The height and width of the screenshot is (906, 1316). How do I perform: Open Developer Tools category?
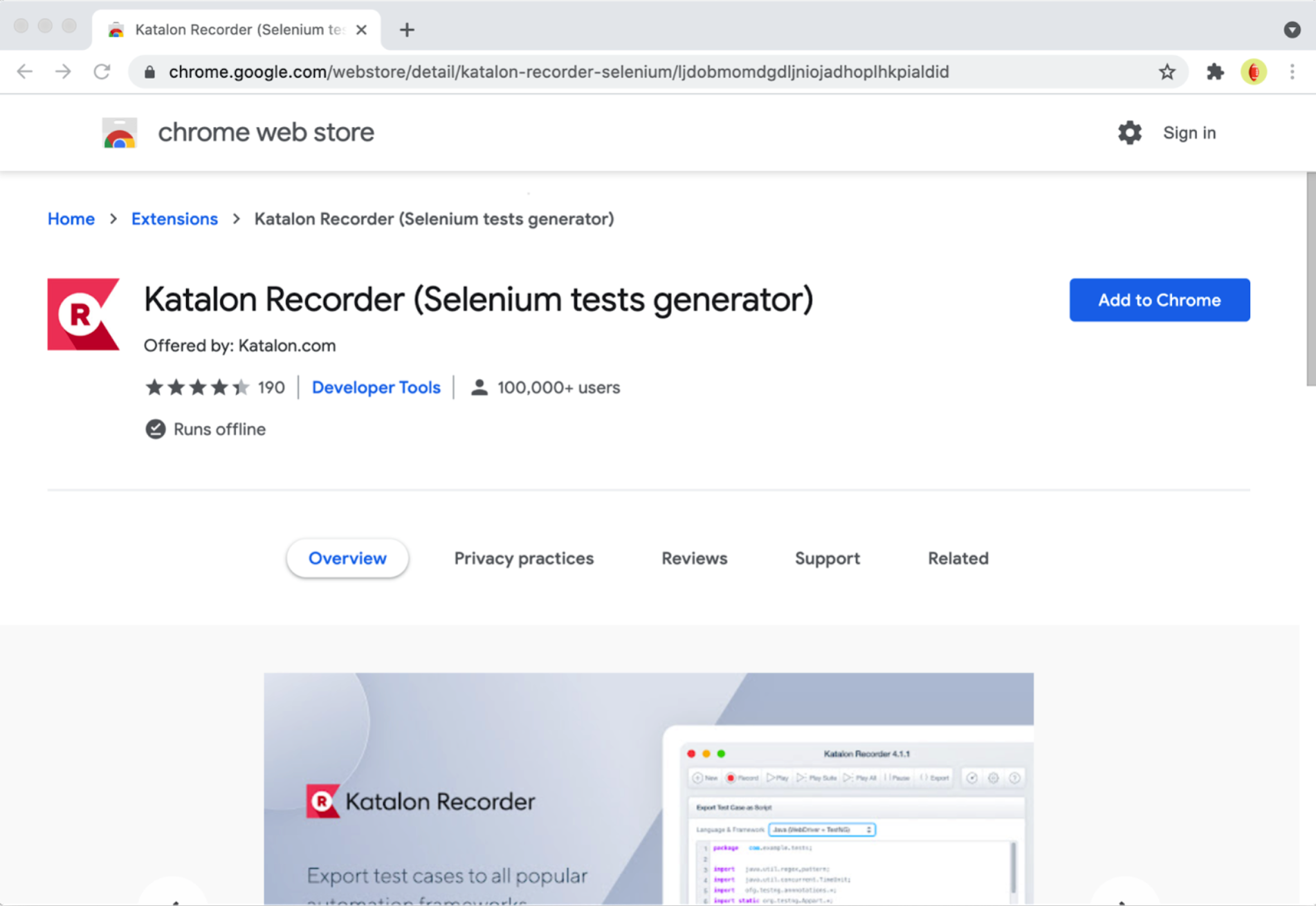point(376,387)
